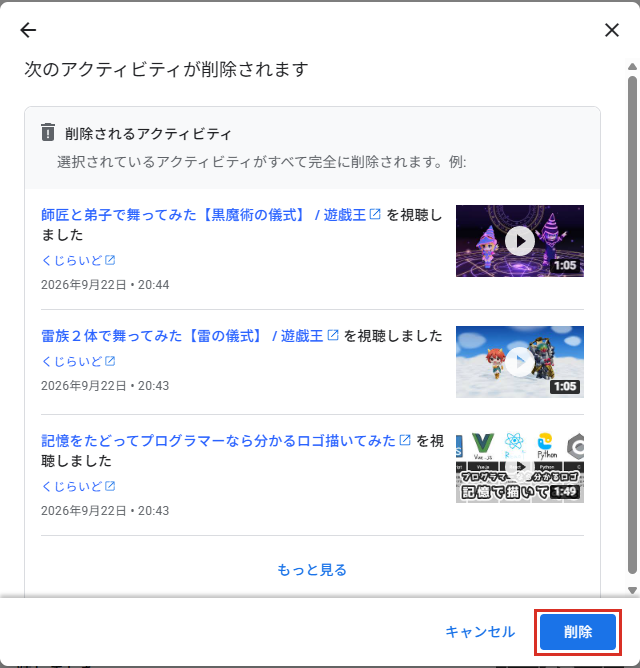Click the scrollbar down arrow
Viewport: 640px width, 668px height.
[x=632, y=590]
